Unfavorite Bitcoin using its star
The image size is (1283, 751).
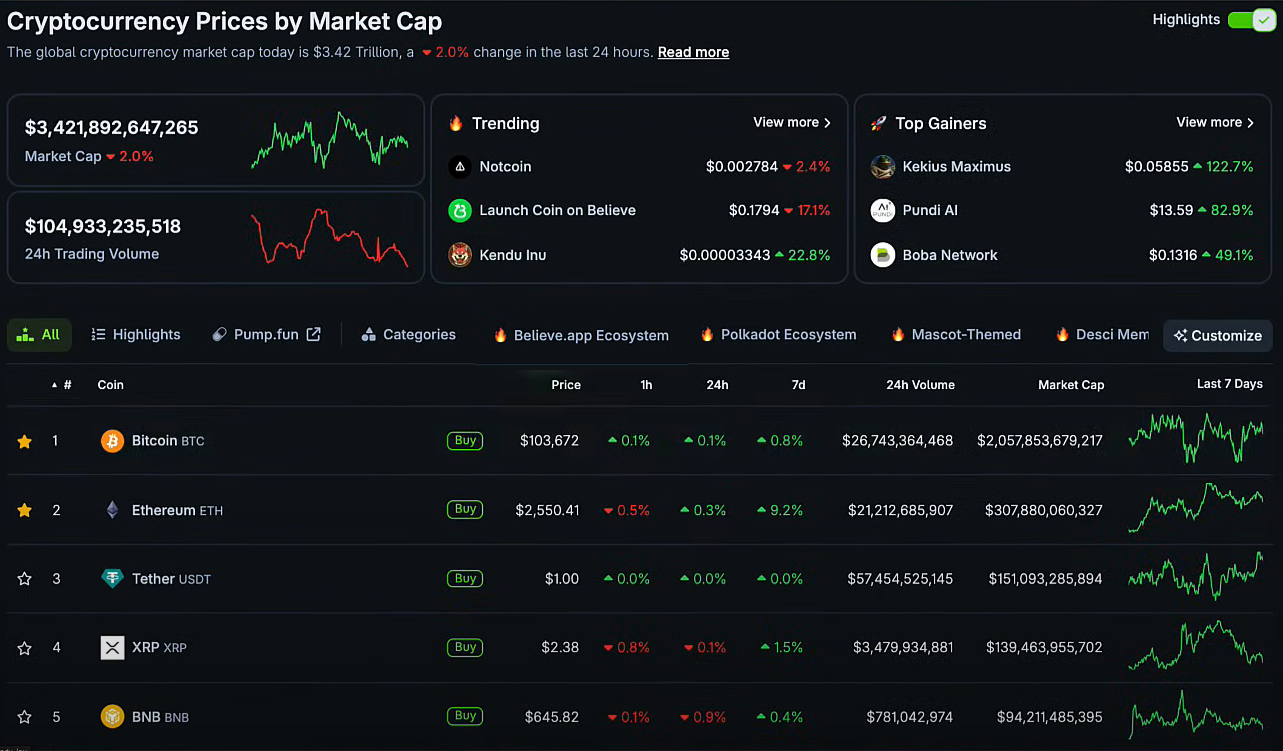(x=25, y=441)
